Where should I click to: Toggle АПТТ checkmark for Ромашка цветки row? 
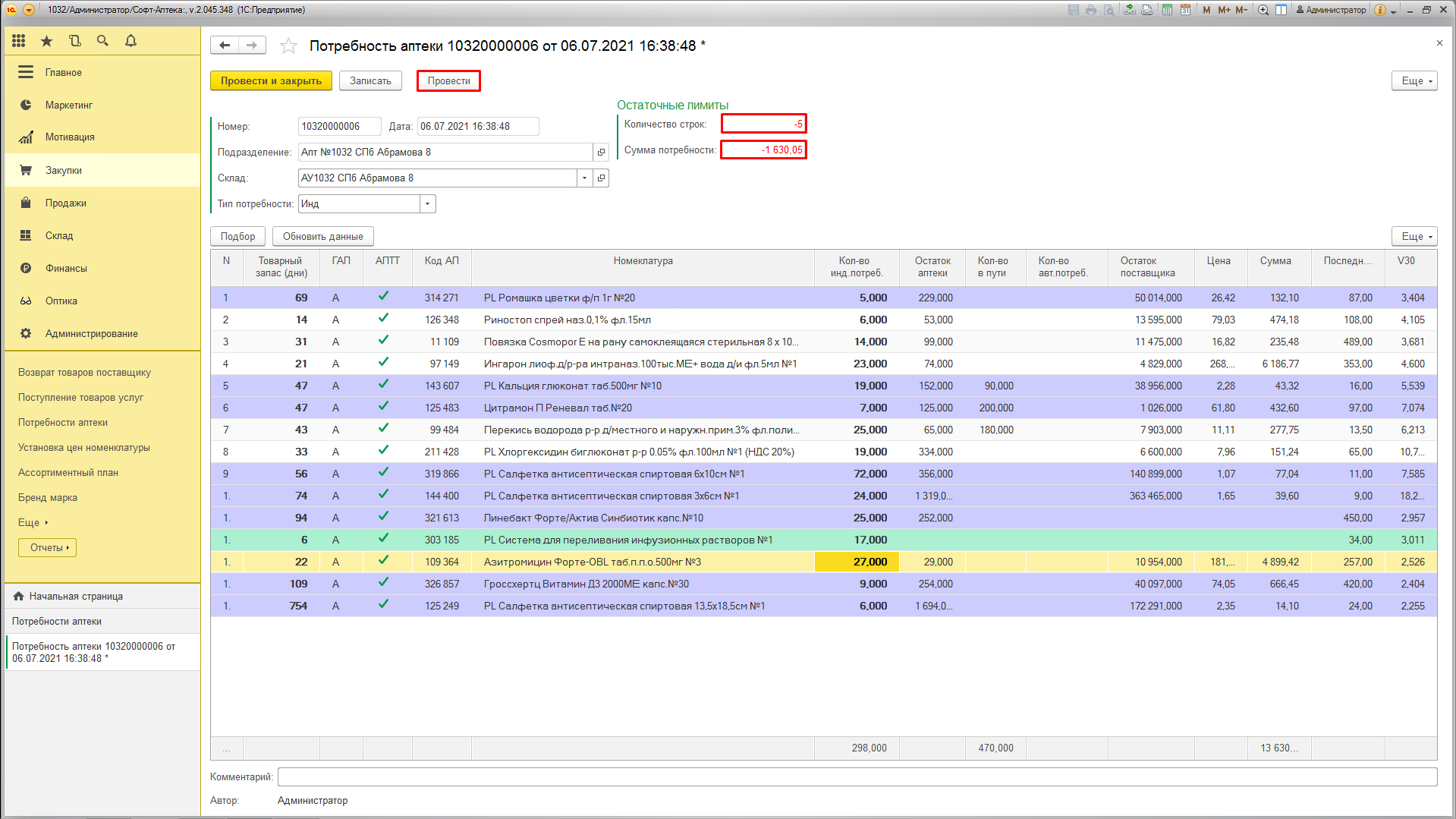point(384,297)
